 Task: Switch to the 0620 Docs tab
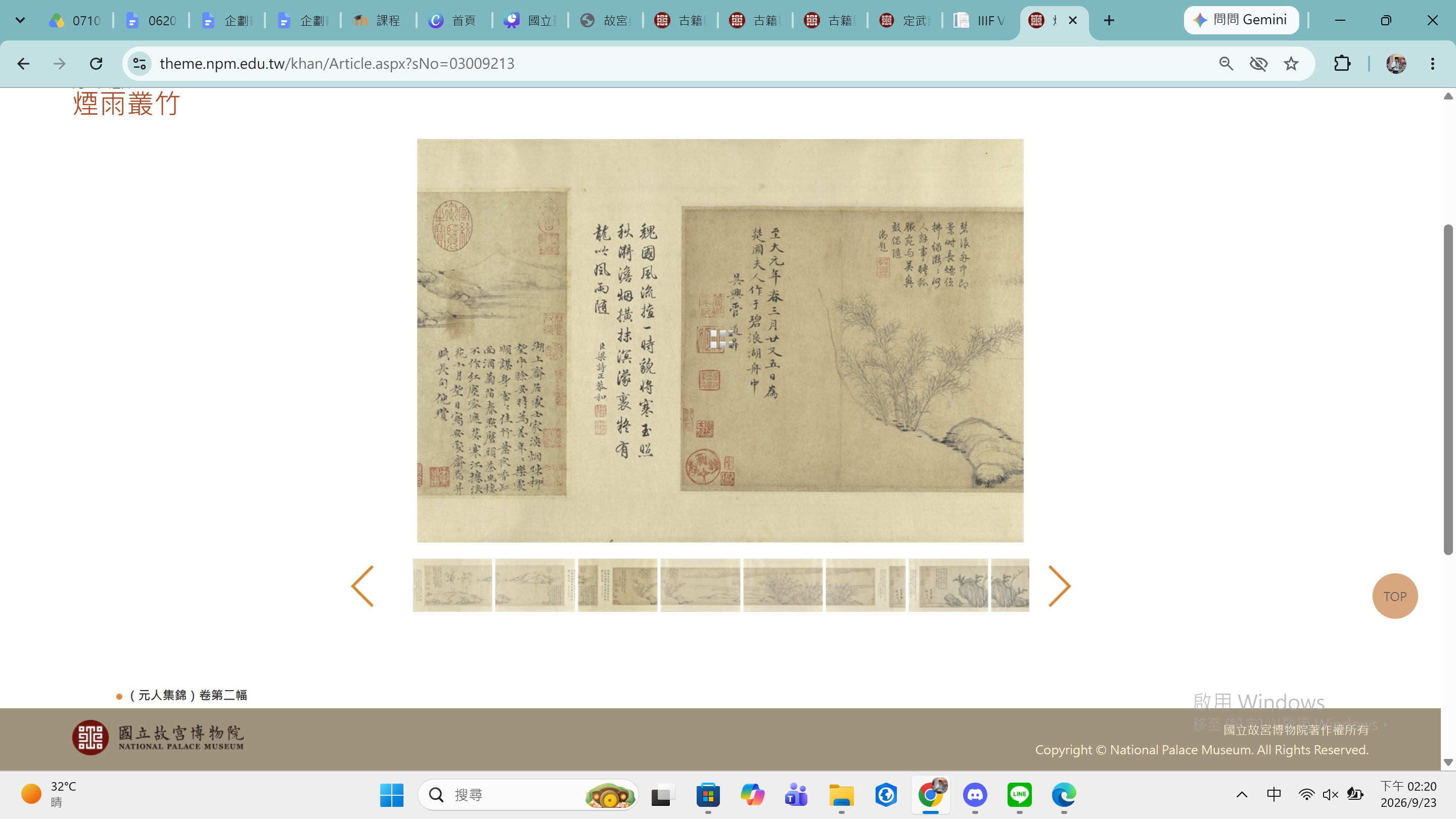point(151,20)
